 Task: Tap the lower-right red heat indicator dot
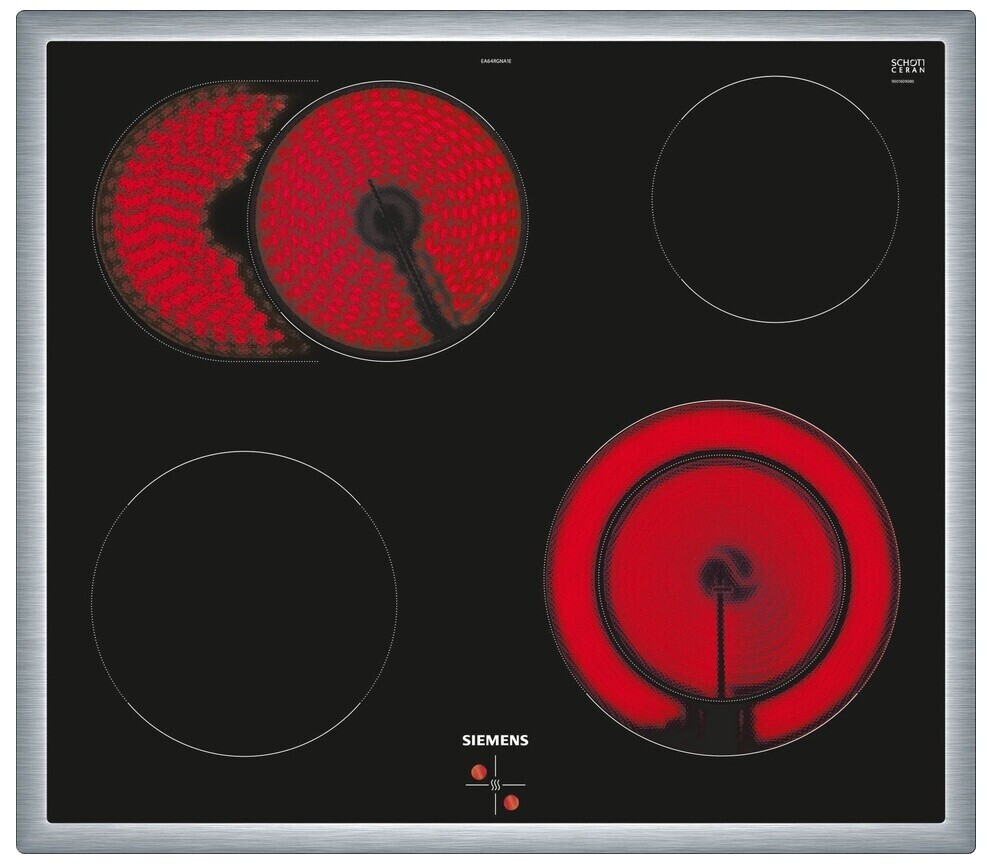pyautogui.click(x=511, y=802)
